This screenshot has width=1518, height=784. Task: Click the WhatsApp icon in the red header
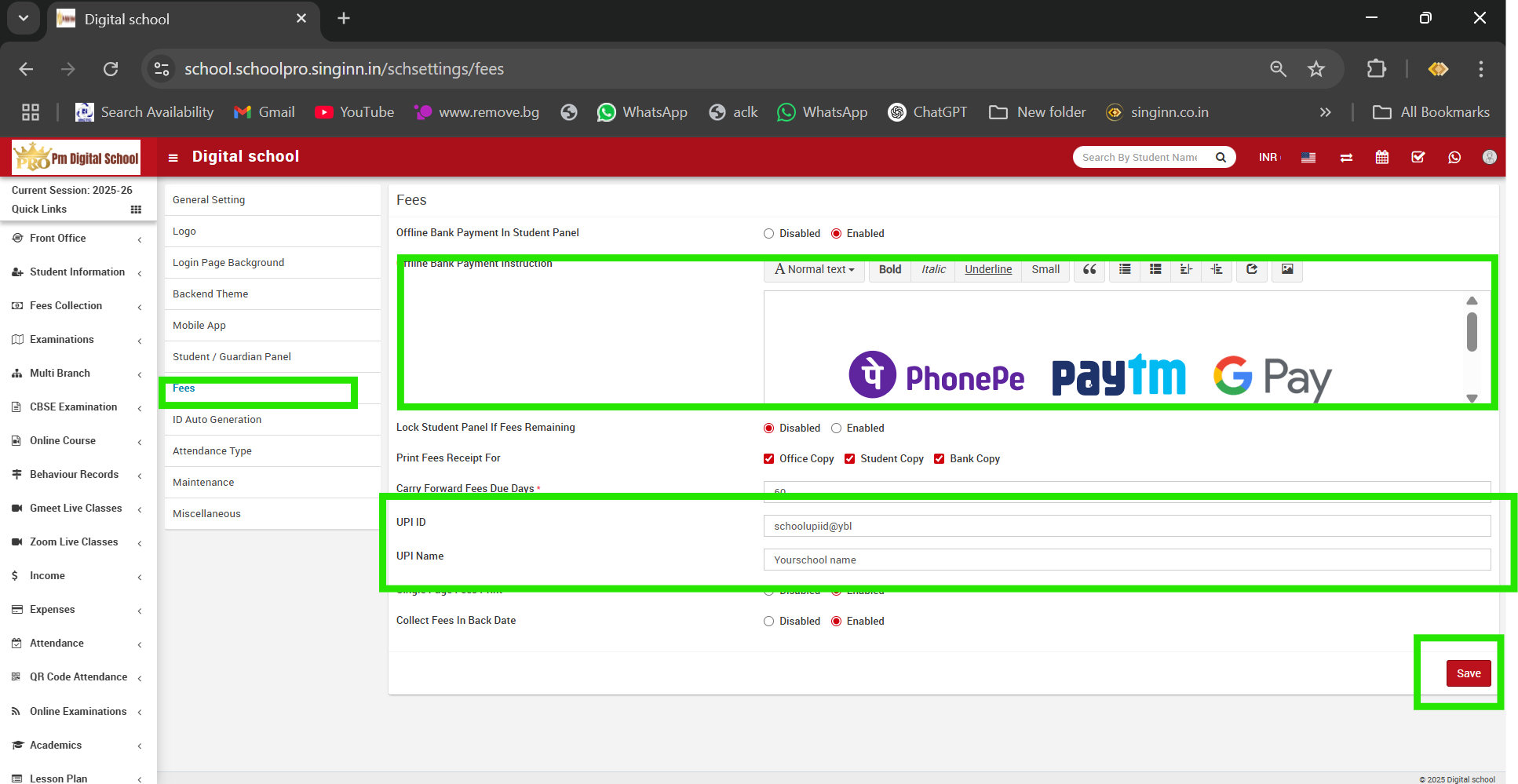tap(1454, 158)
